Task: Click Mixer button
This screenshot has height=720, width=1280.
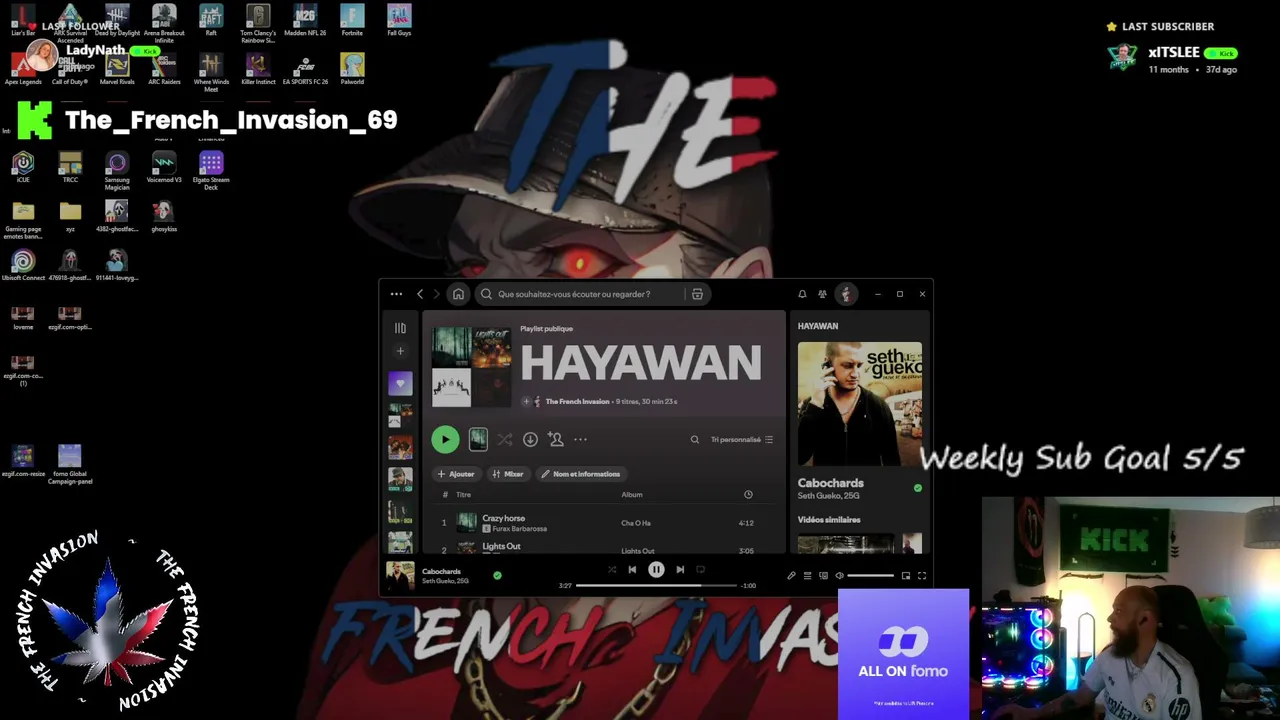Action: (508, 474)
